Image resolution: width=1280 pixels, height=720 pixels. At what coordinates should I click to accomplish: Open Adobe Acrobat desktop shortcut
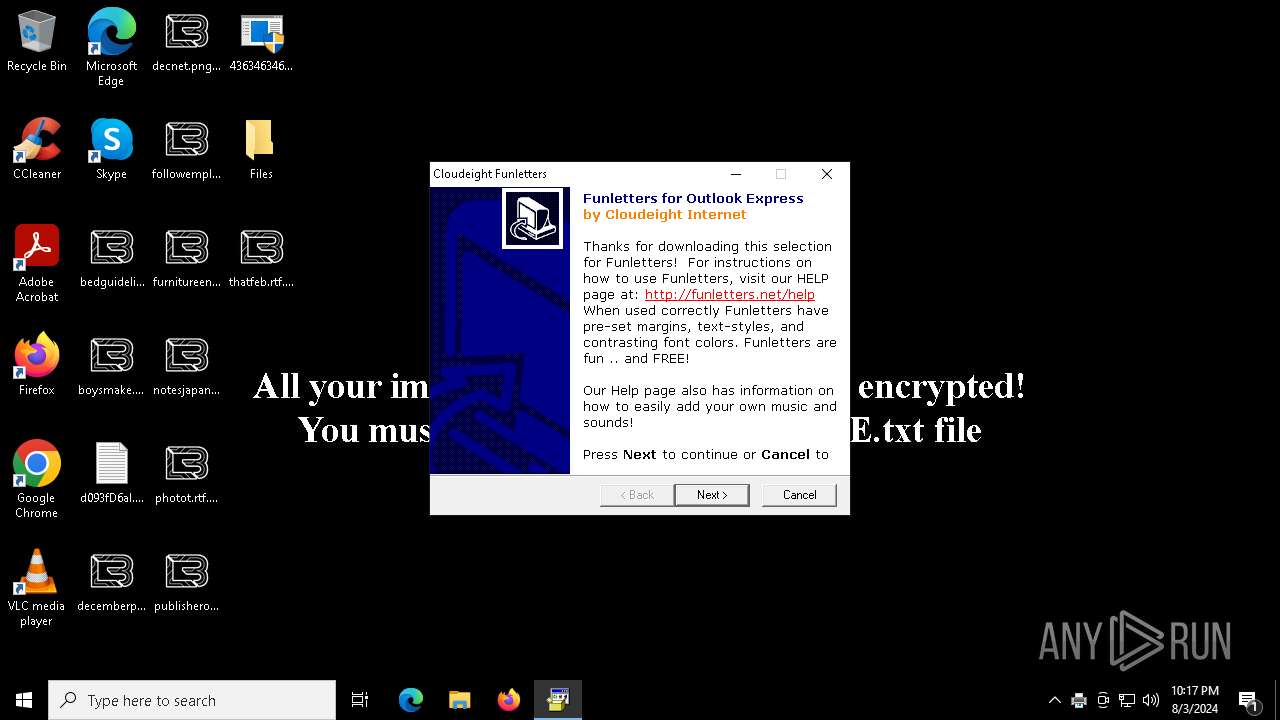(x=37, y=263)
